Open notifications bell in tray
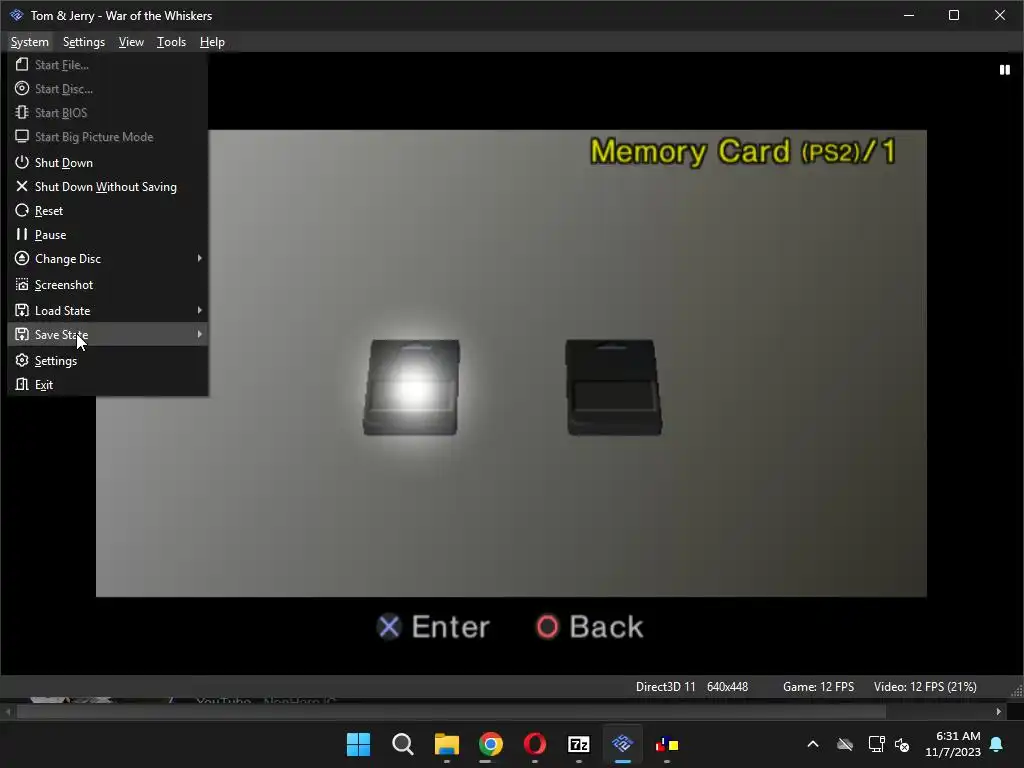Image resolution: width=1024 pixels, height=768 pixels. (x=997, y=744)
